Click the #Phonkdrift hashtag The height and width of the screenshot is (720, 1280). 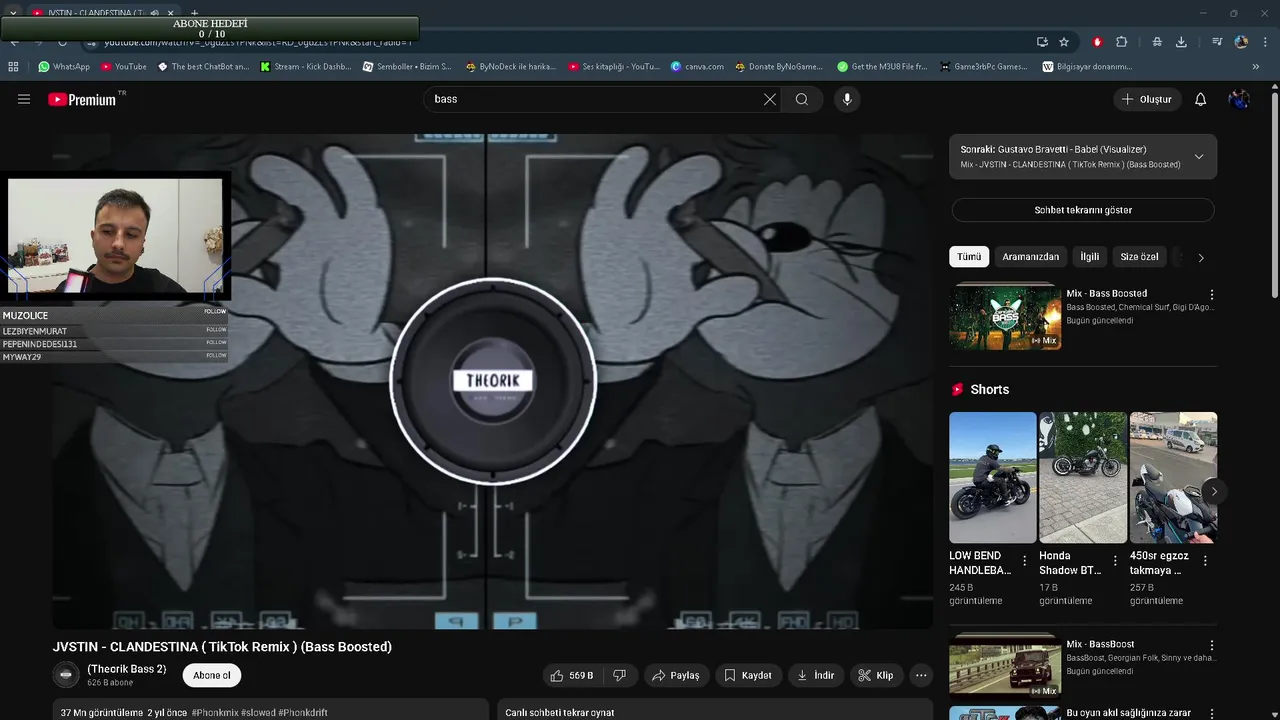coord(303,713)
